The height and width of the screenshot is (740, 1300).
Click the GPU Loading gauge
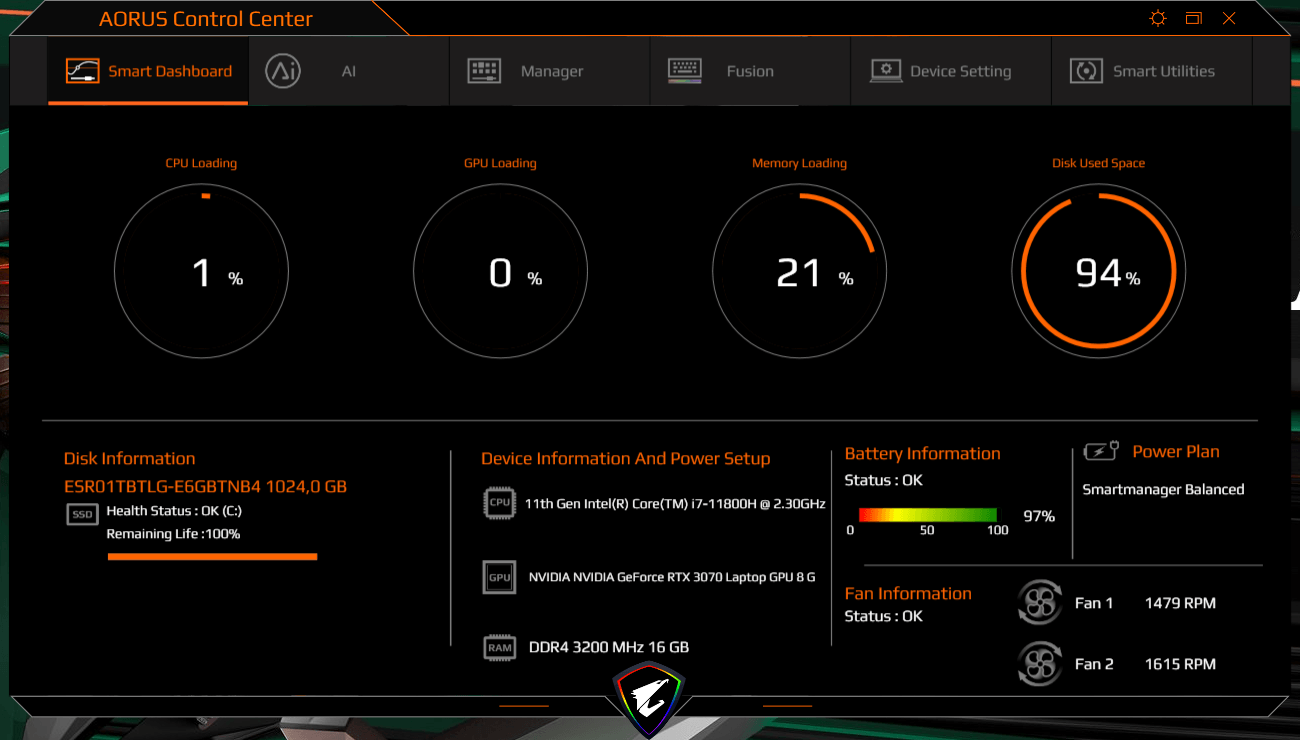500,272
